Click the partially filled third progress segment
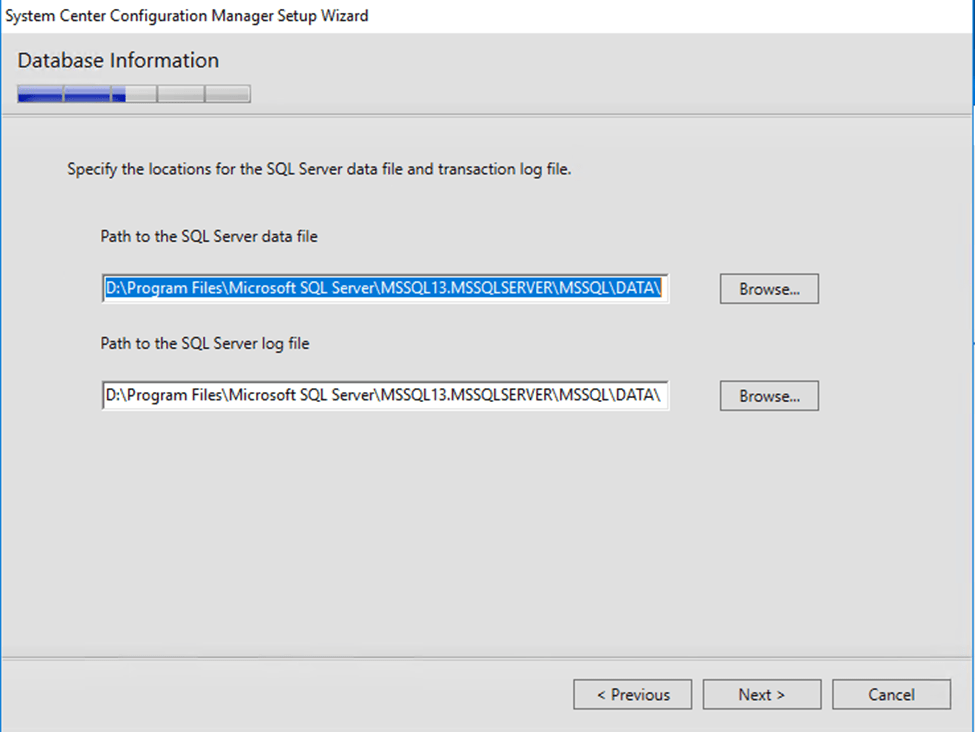 click(133, 95)
